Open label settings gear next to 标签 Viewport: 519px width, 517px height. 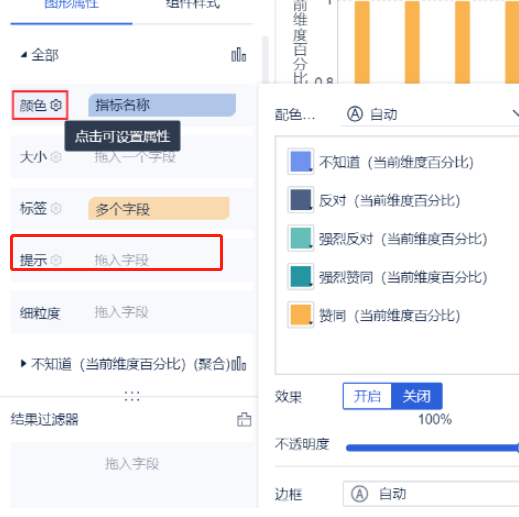[56, 208]
